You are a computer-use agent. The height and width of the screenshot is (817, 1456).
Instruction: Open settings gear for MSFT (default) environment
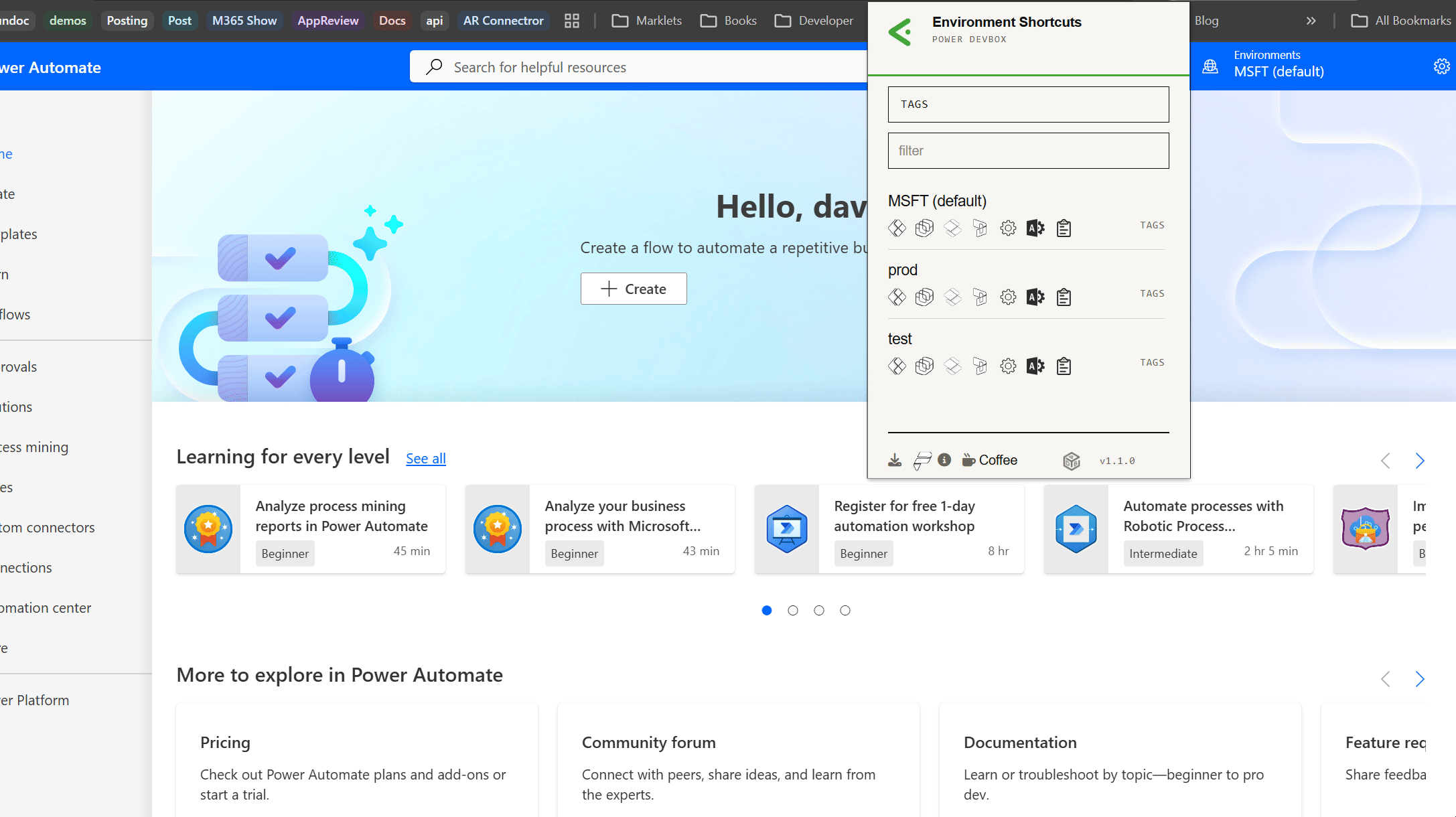1008,228
